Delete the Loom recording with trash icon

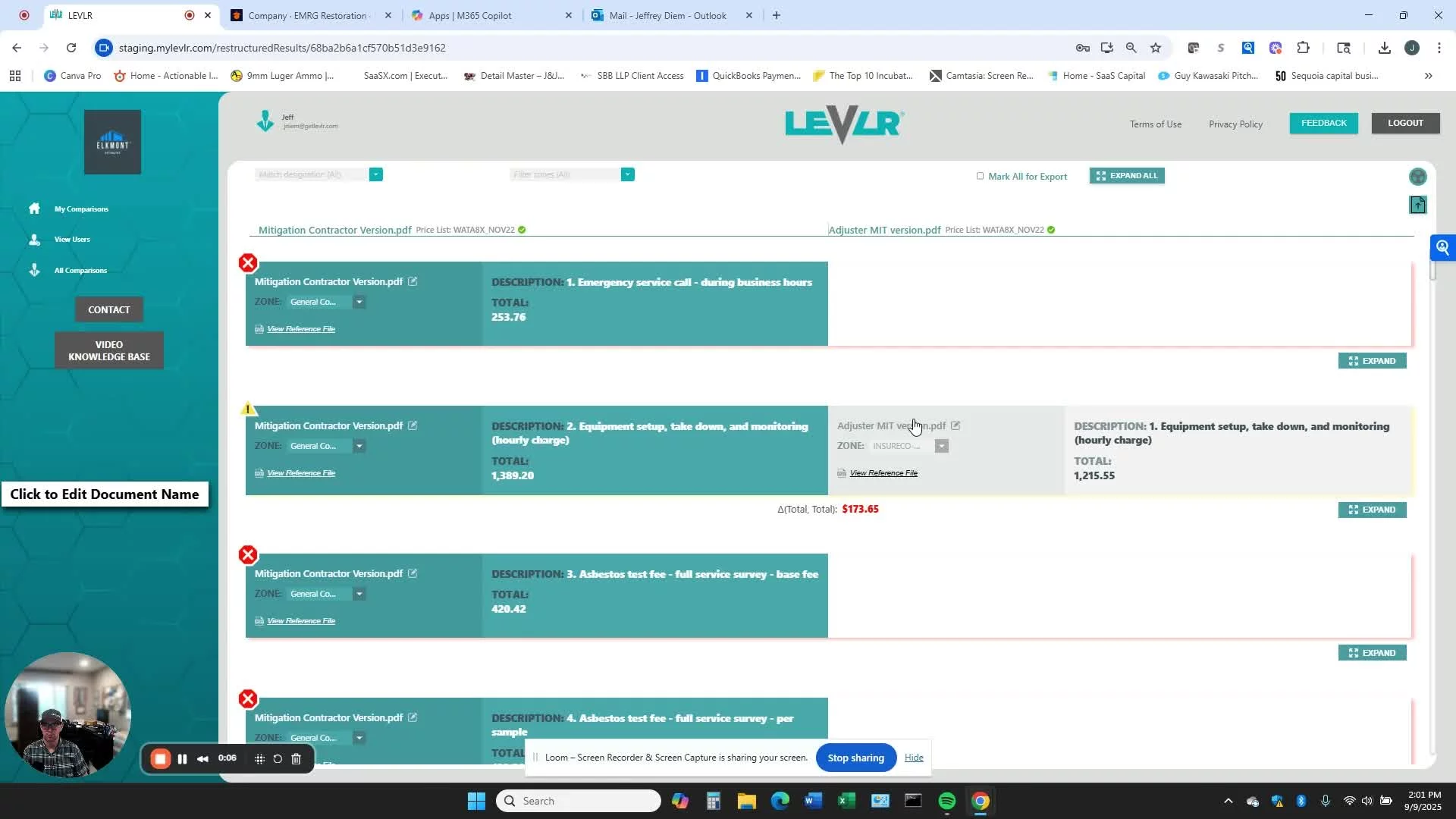coord(297,759)
